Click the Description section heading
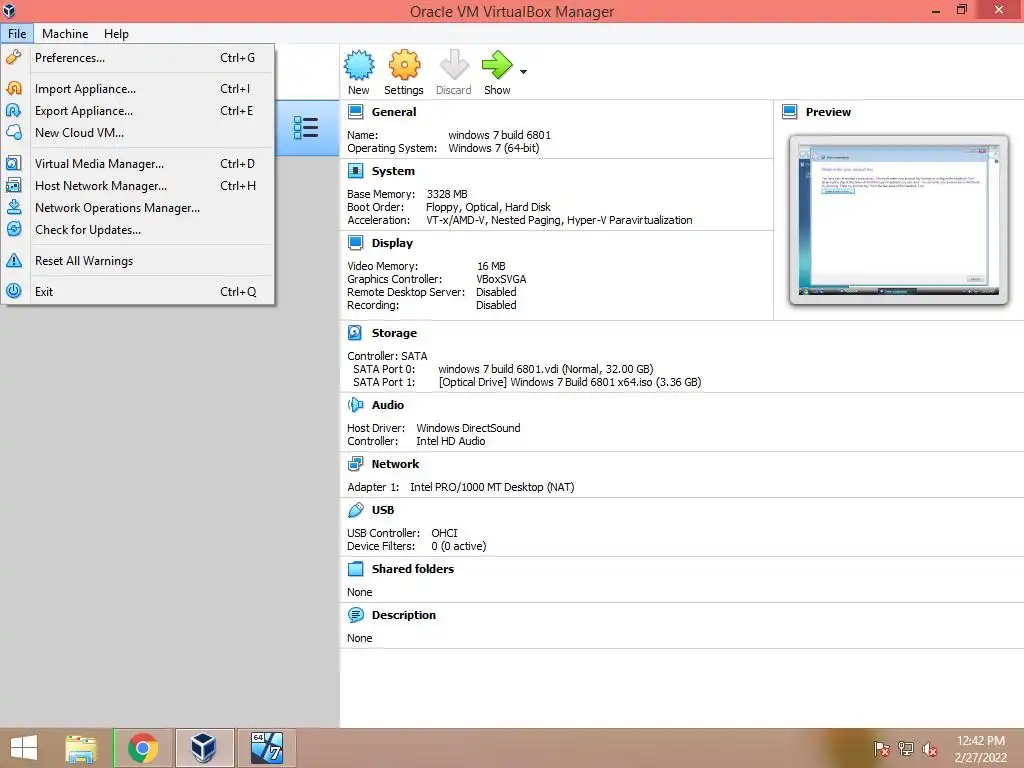Image resolution: width=1024 pixels, height=768 pixels. [x=404, y=615]
